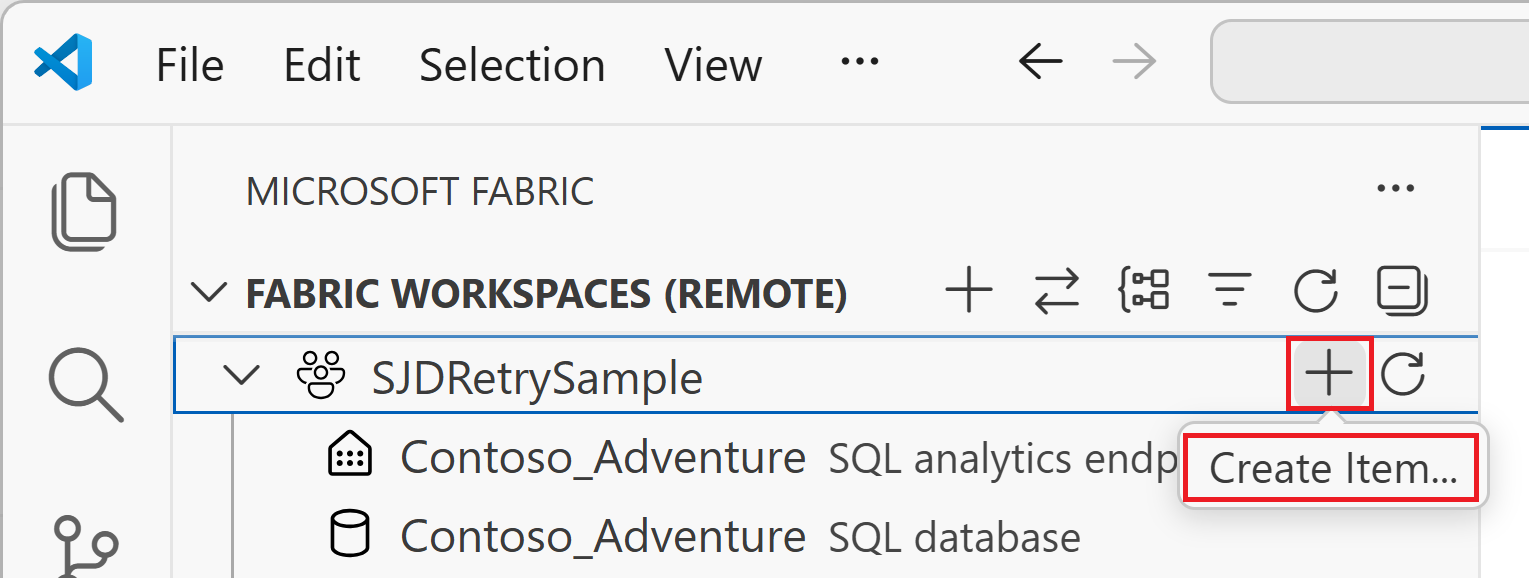Open the View menu
The height and width of the screenshot is (578, 1529).
tap(714, 66)
